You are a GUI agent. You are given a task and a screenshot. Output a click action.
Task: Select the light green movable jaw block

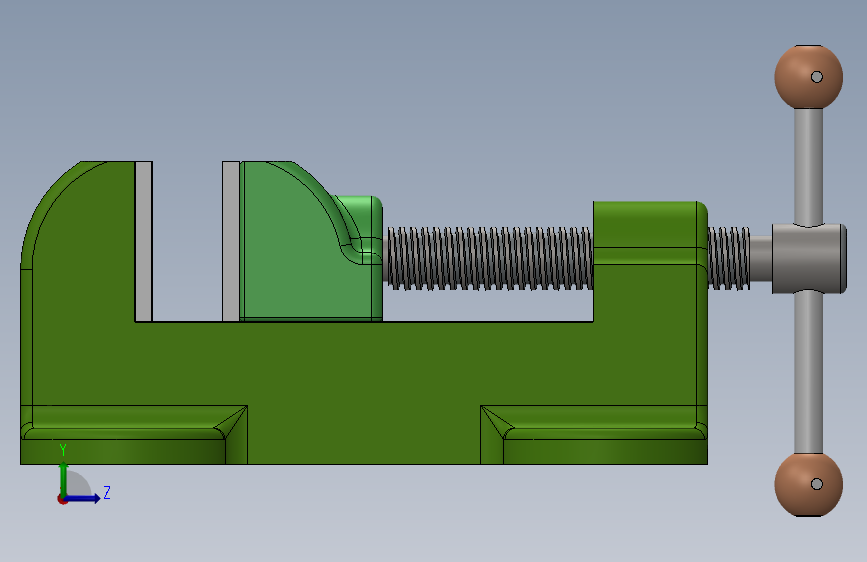(x=311, y=242)
